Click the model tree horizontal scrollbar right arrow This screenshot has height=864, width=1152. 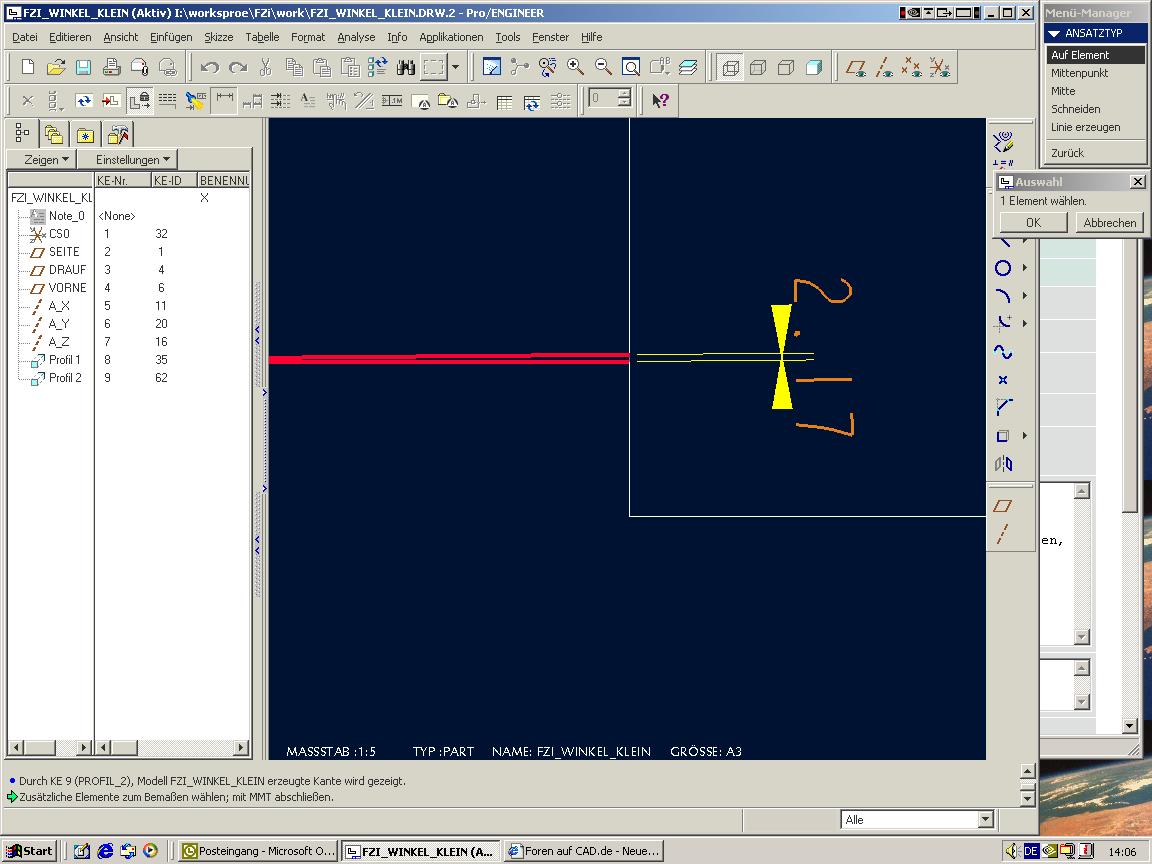(240, 747)
